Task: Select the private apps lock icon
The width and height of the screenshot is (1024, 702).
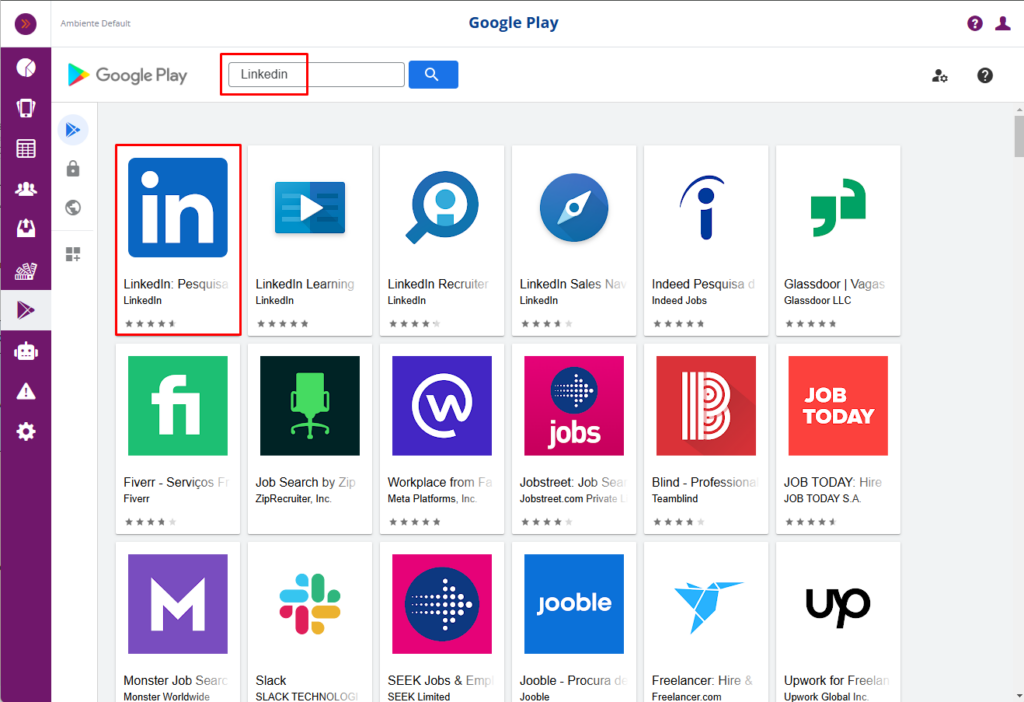Action: [x=73, y=168]
